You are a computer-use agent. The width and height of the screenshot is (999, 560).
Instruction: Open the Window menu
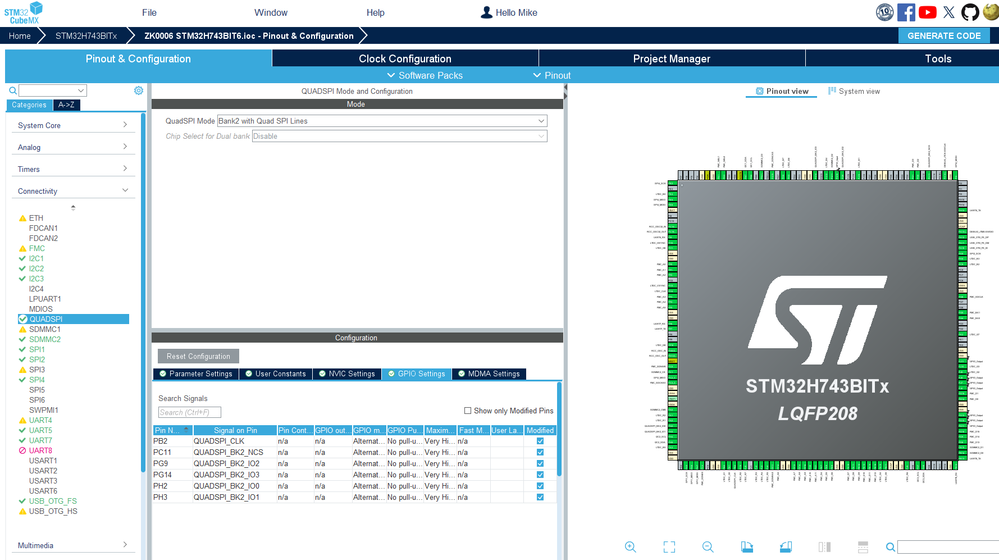tap(271, 12)
